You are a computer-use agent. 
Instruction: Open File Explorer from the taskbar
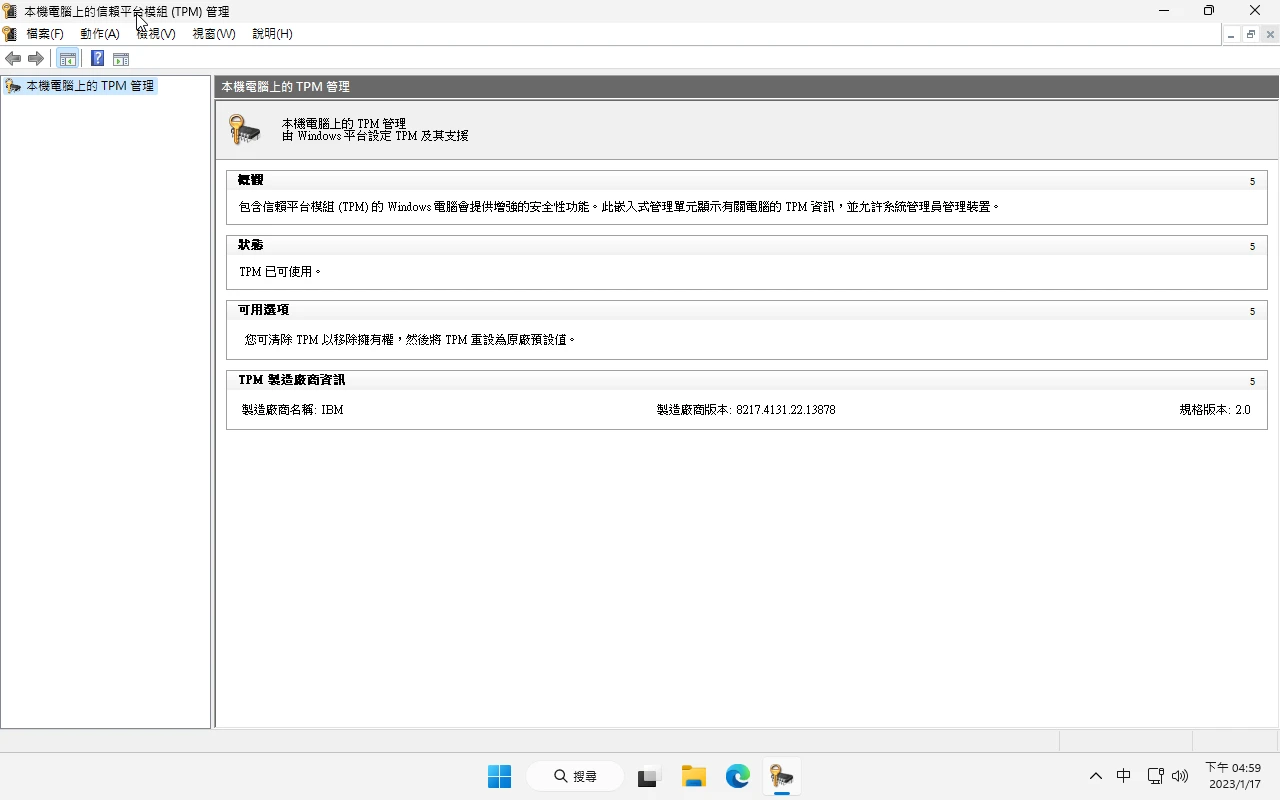[x=694, y=776]
